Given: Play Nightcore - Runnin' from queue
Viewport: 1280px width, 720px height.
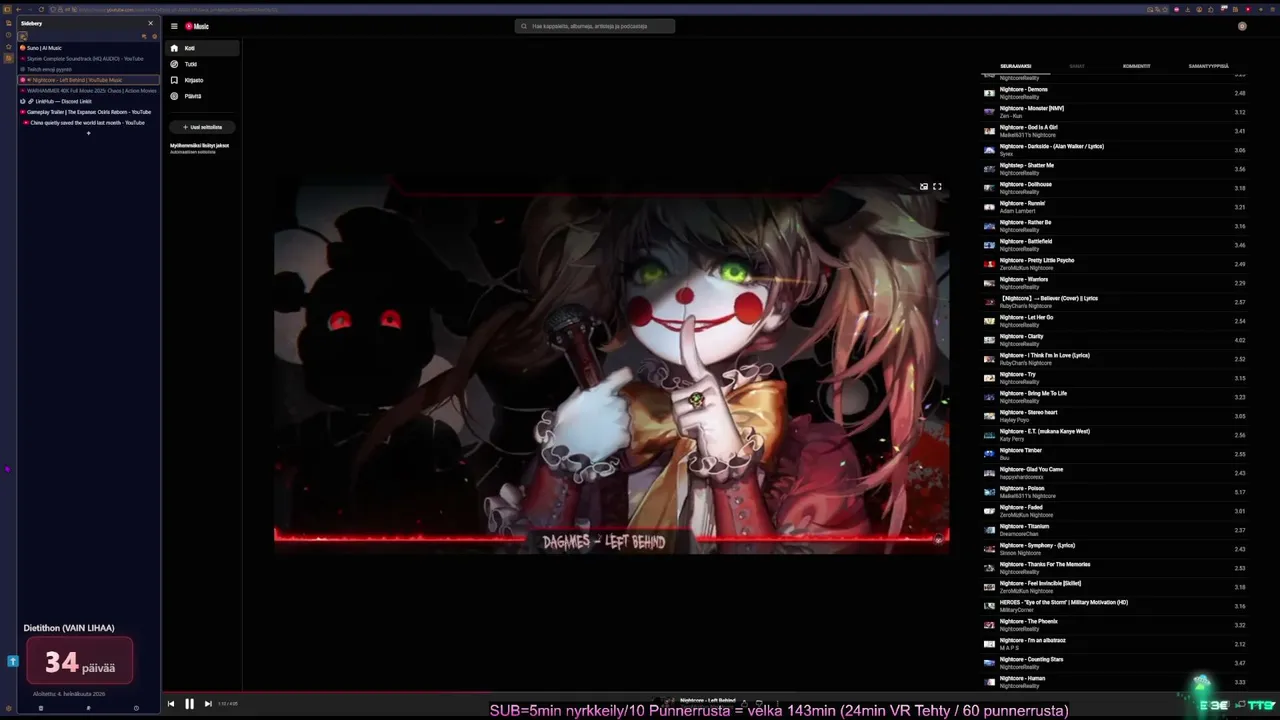Looking at the screenshot, I should (1115, 207).
